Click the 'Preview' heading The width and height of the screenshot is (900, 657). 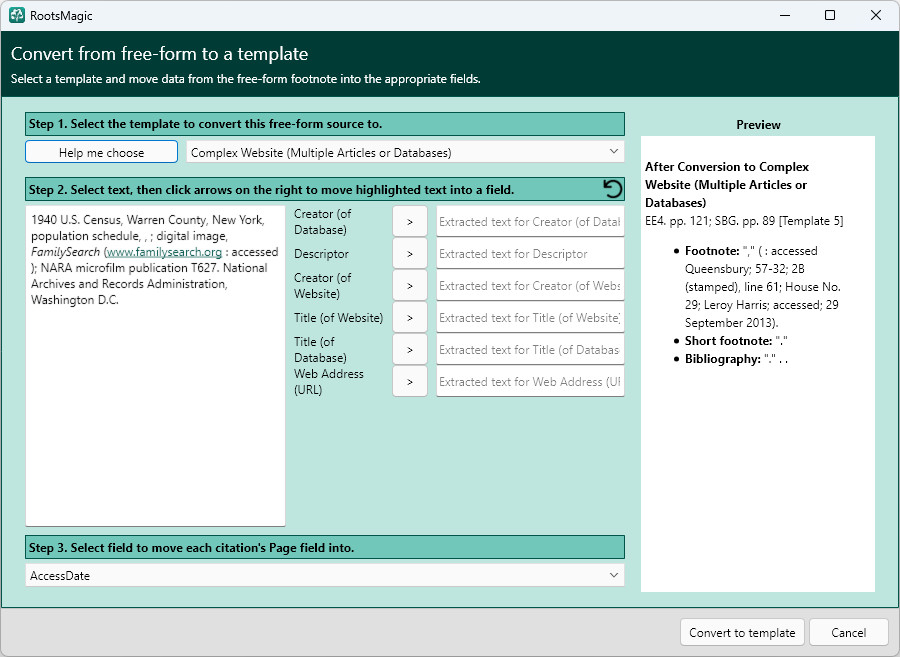pos(758,125)
